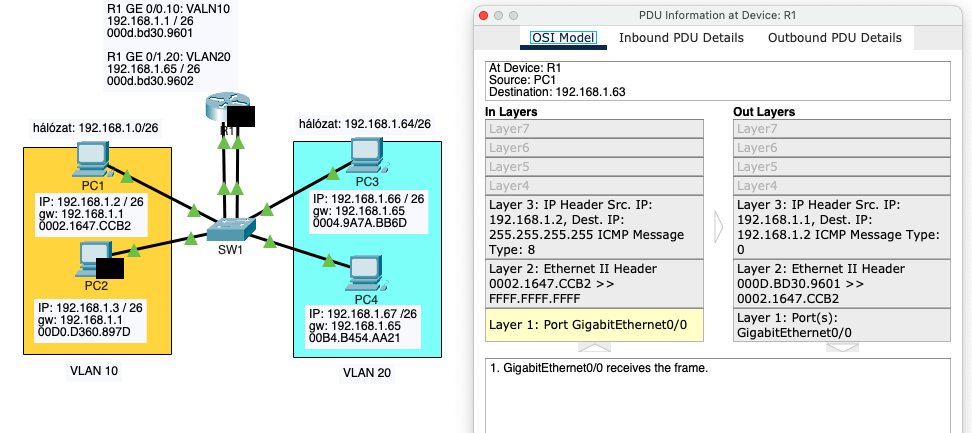Click the up arrow below In Layers
This screenshot has height=433, width=972.
point(594,347)
